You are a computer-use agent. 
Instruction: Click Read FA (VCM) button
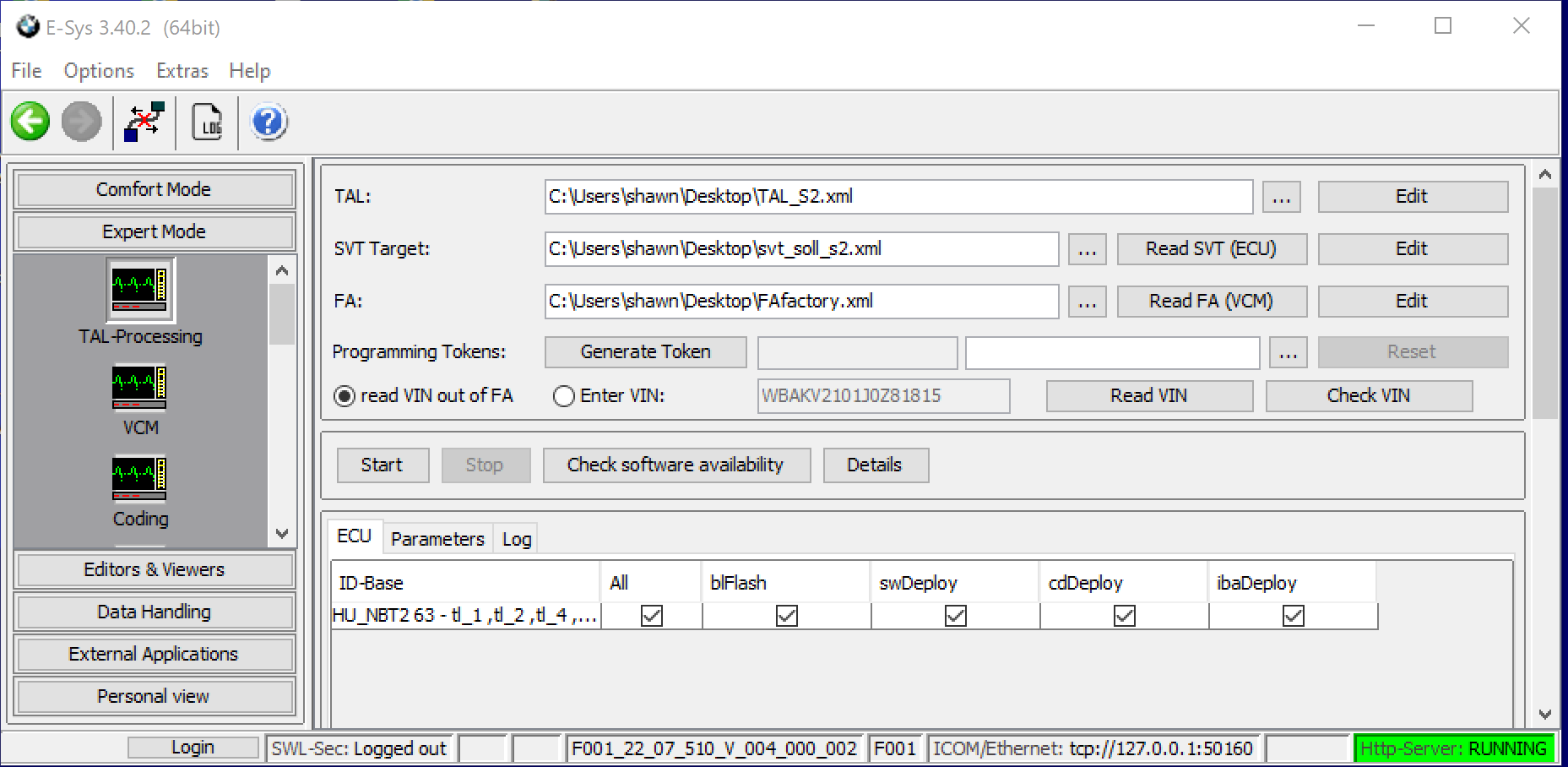tap(1212, 302)
